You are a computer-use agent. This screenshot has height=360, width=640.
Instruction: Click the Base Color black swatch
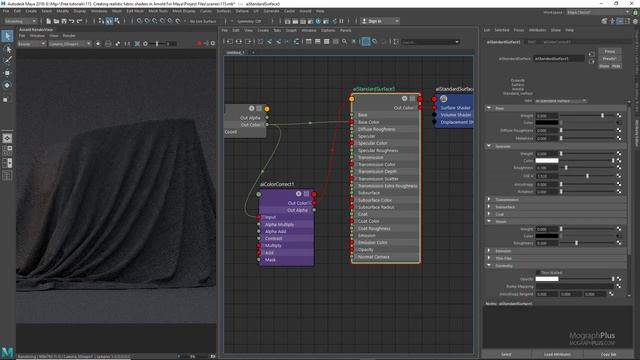pos(547,122)
